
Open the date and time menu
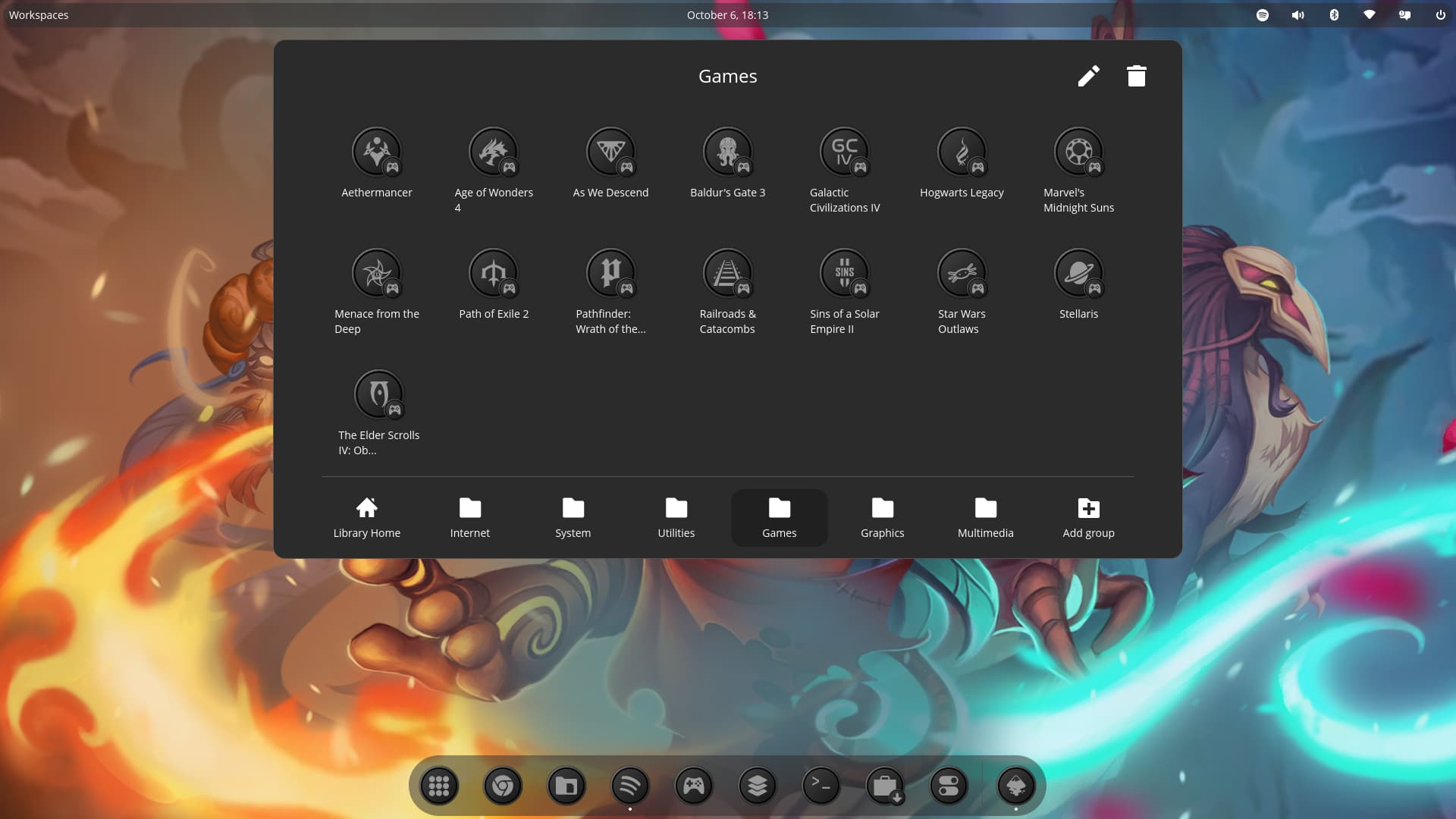[727, 14]
